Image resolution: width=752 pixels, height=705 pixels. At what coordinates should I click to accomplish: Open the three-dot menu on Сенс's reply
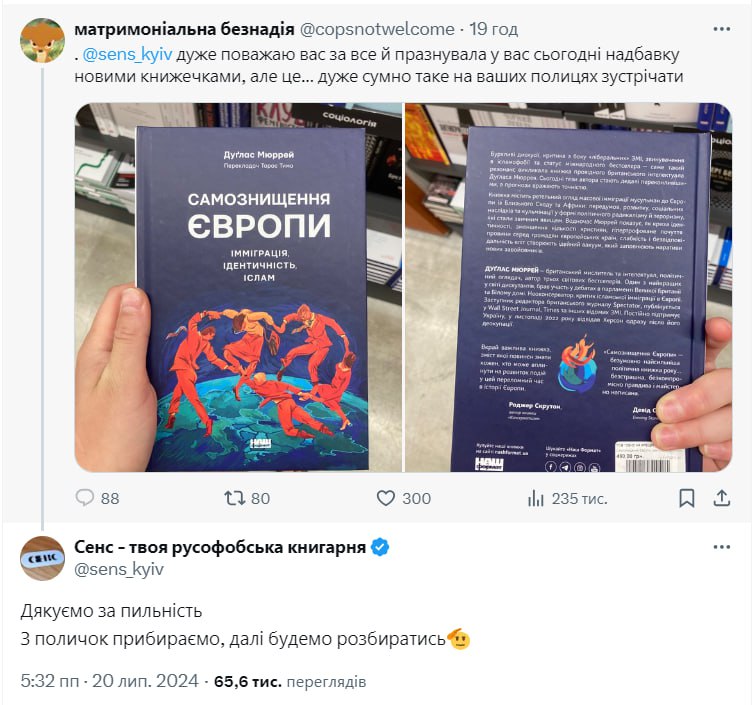coord(721,547)
